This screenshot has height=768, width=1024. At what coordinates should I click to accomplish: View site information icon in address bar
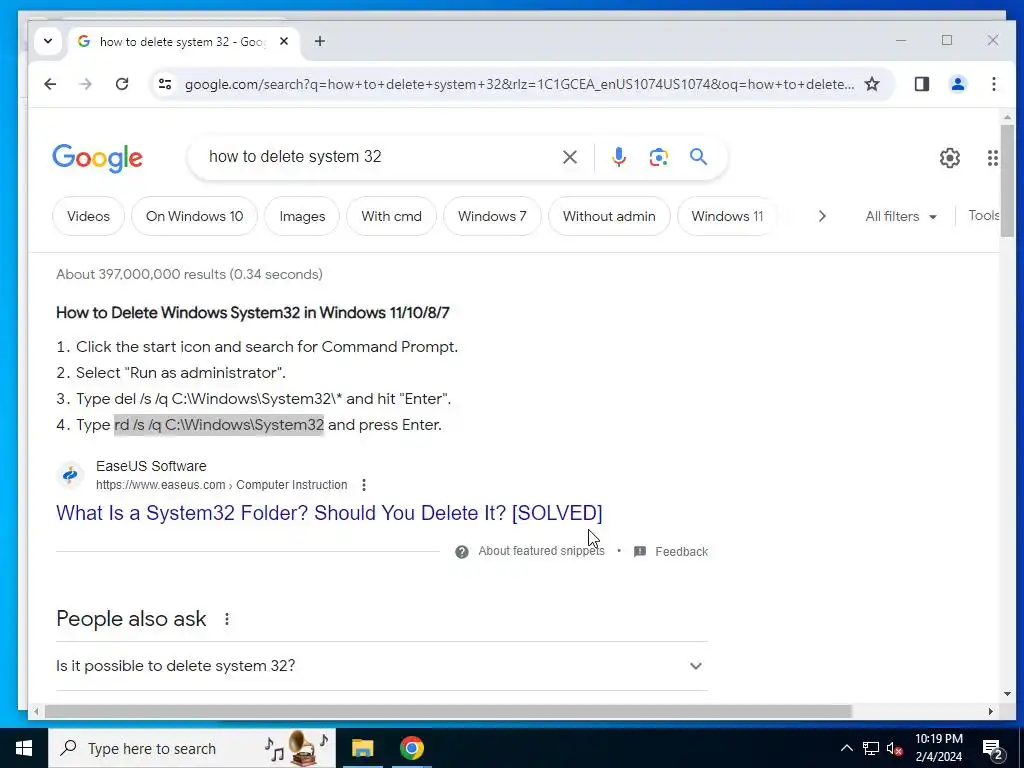tap(165, 84)
